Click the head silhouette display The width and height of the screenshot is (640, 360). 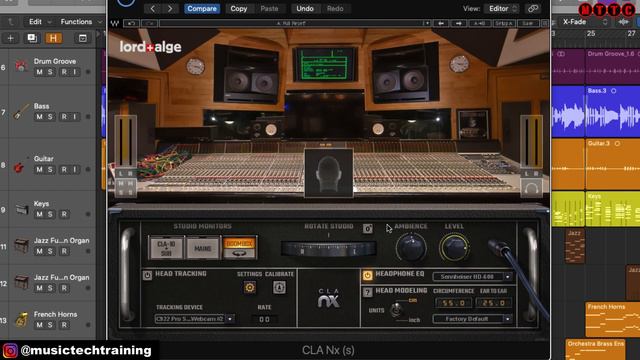329,173
